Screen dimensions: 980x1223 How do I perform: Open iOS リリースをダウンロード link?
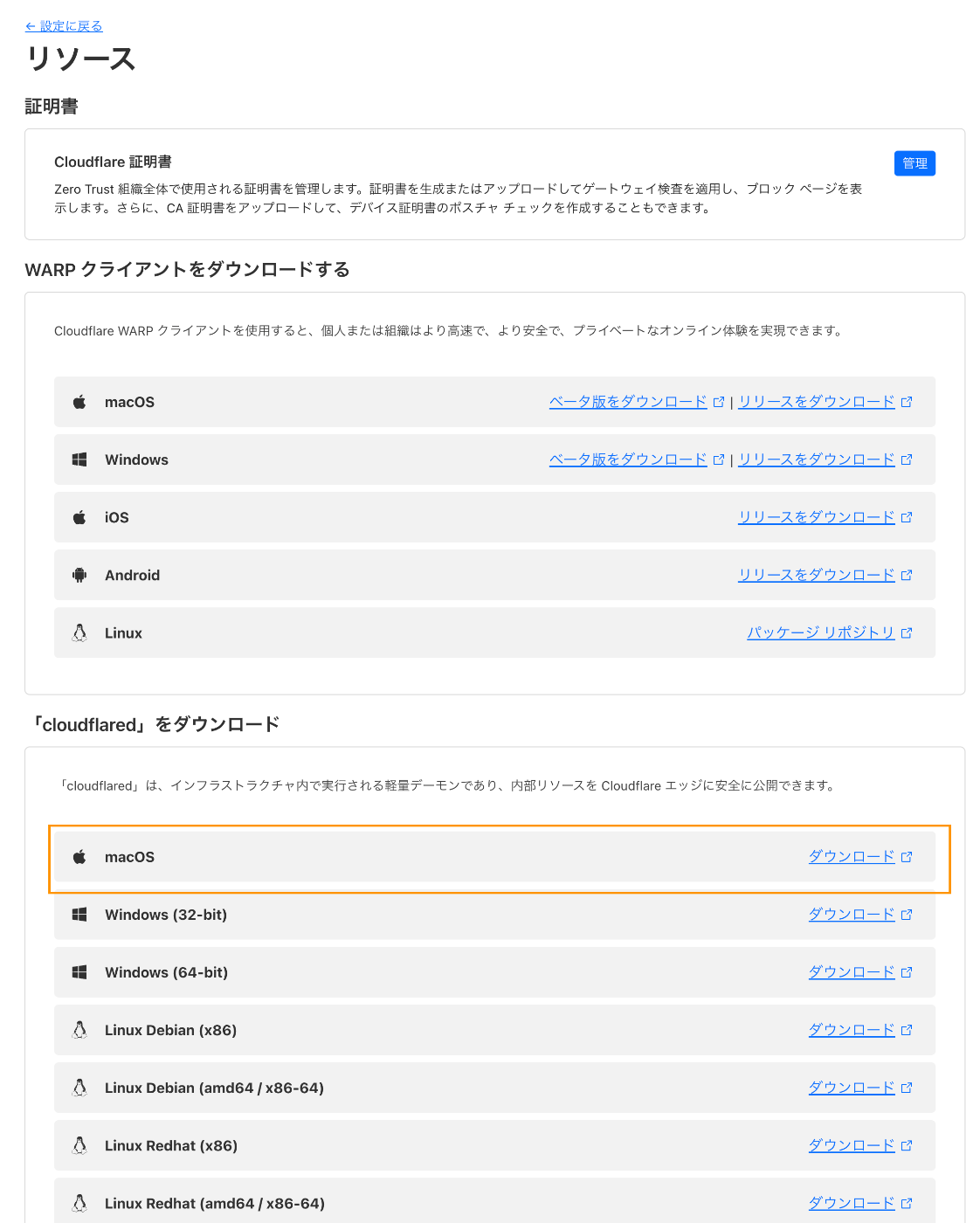(817, 517)
